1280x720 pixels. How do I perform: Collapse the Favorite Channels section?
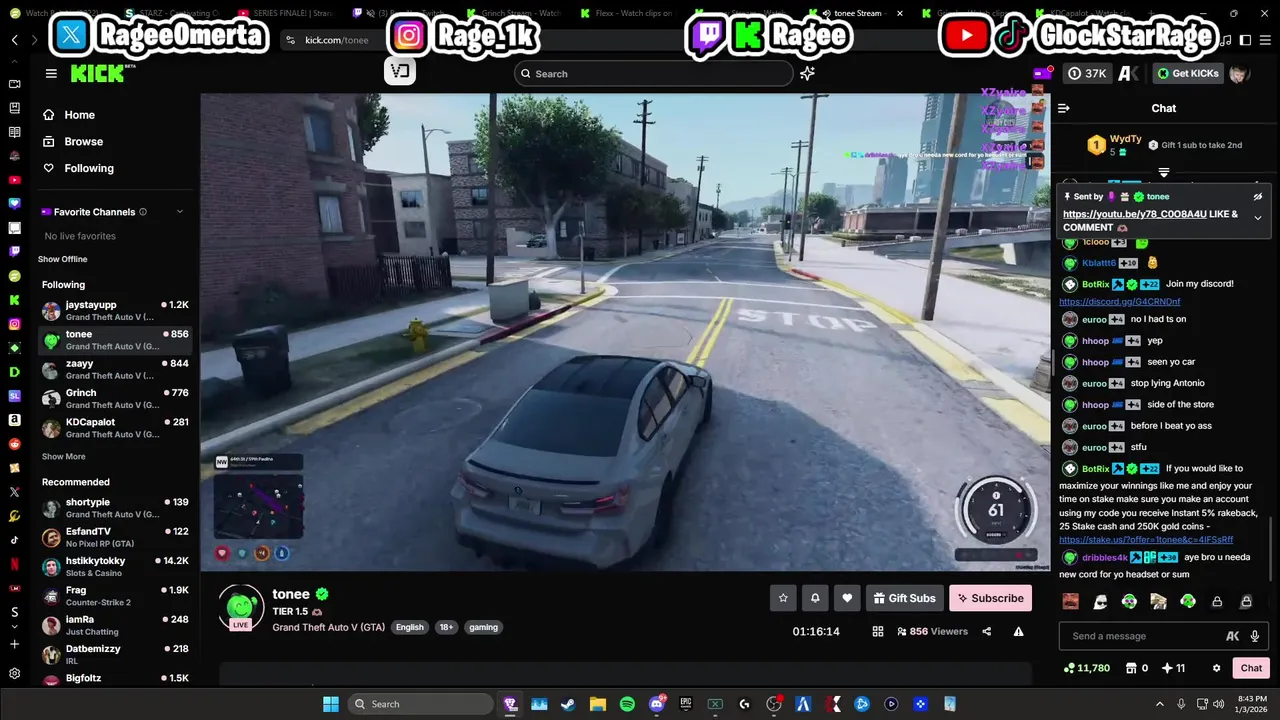click(x=180, y=212)
